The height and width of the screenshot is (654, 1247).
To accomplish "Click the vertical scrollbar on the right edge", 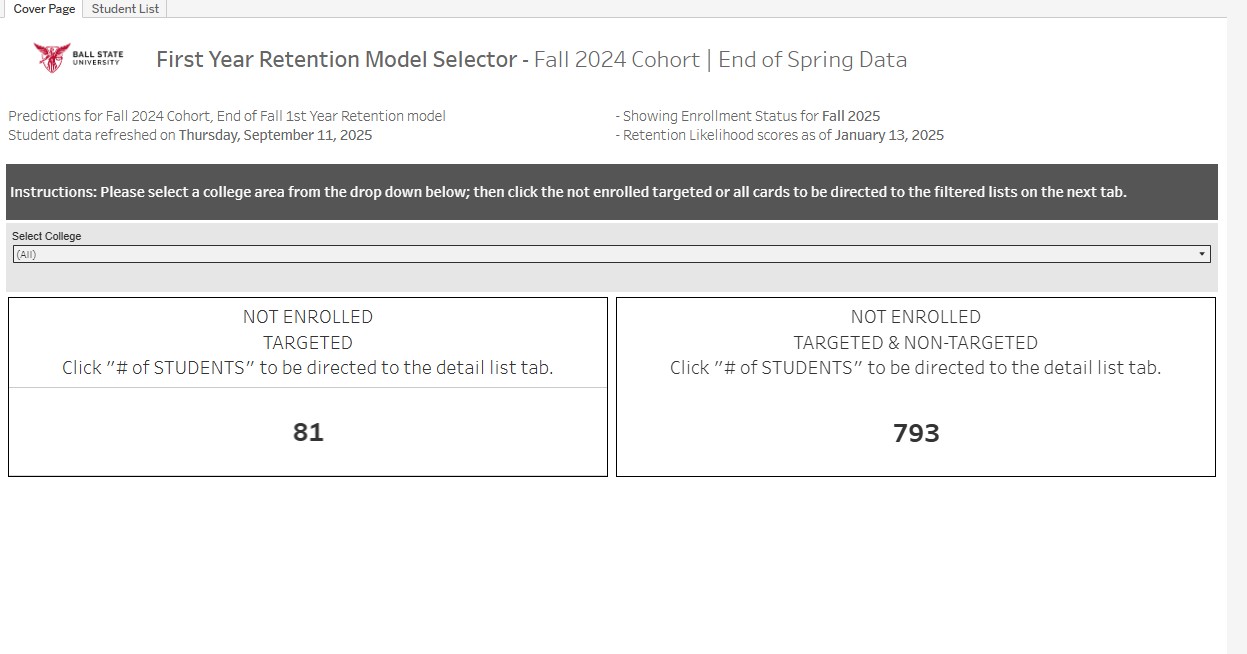I will click(1237, 330).
